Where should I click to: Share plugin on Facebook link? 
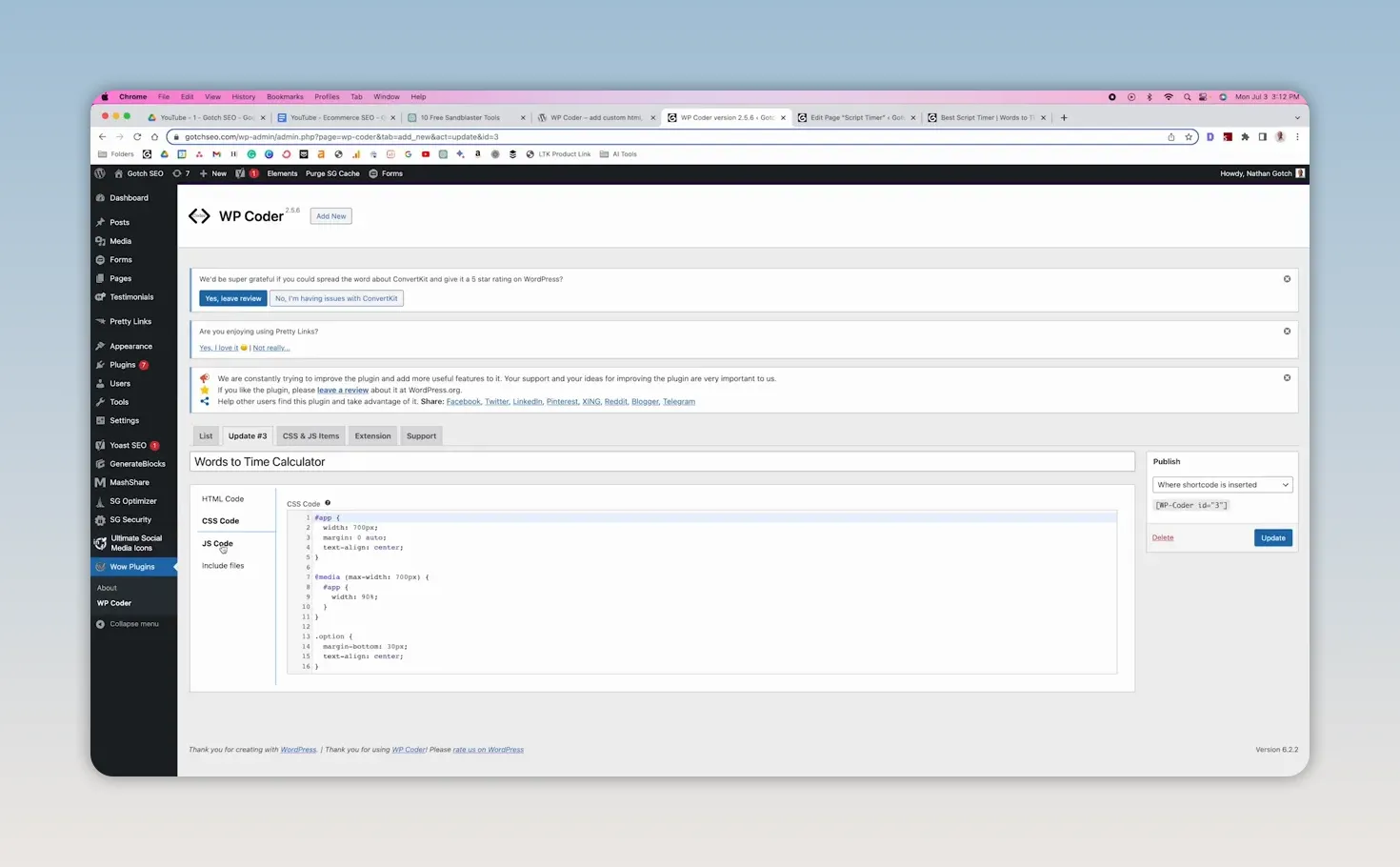click(x=464, y=401)
